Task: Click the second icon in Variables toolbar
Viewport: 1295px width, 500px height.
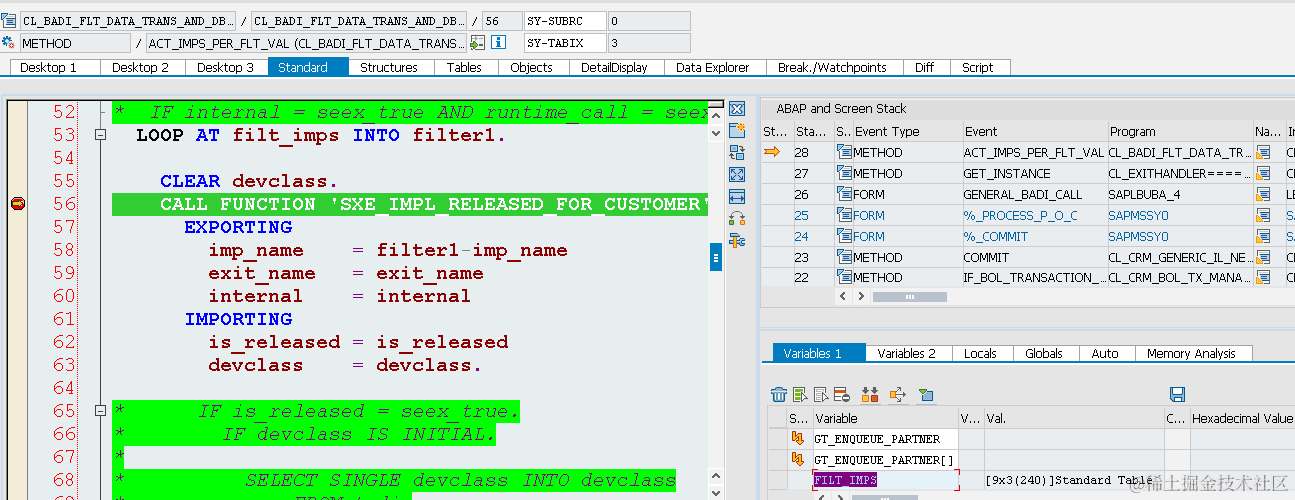Action: pyautogui.click(x=800, y=394)
